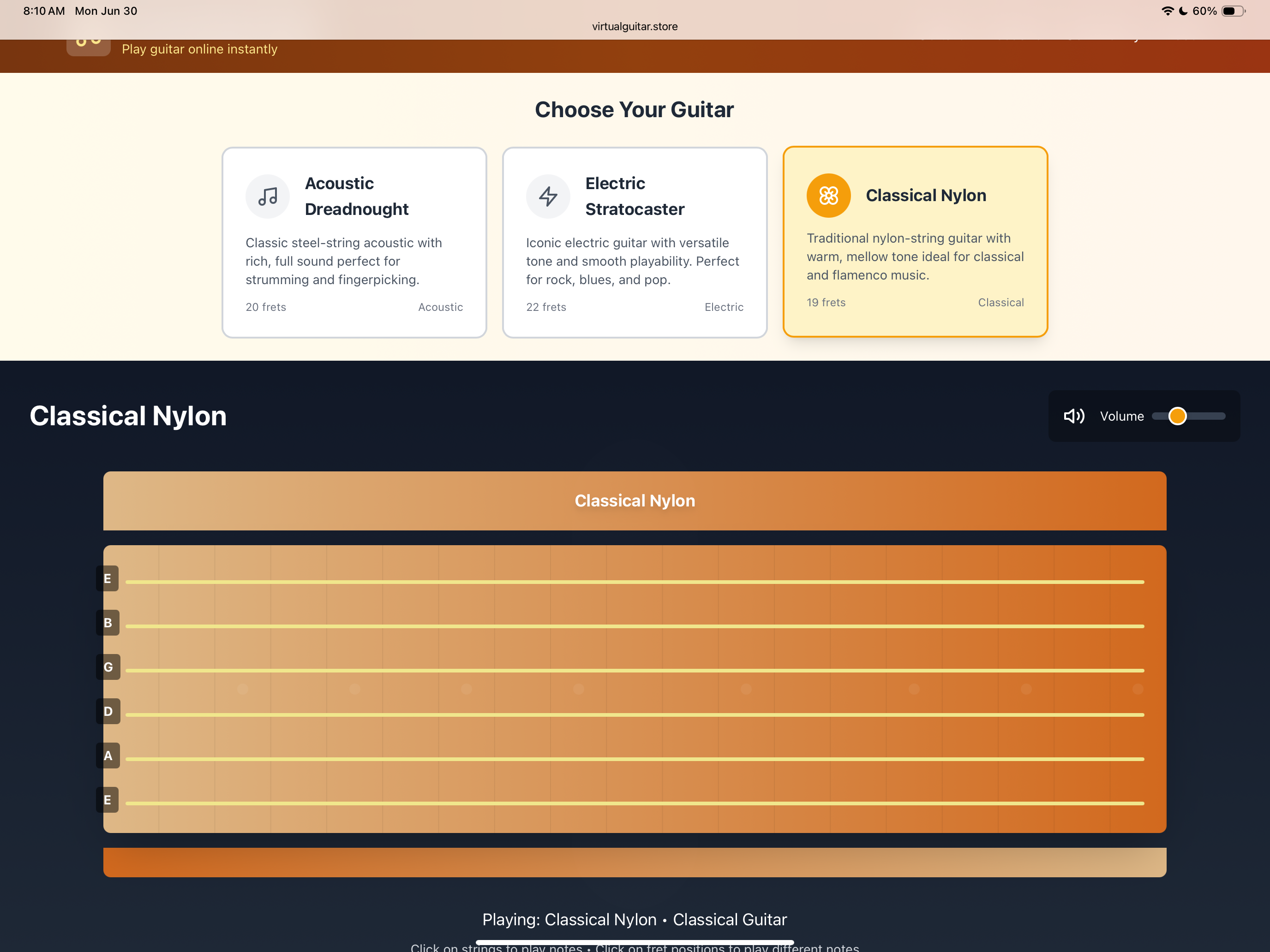
Task: Tap the D string label
Action: point(108,711)
